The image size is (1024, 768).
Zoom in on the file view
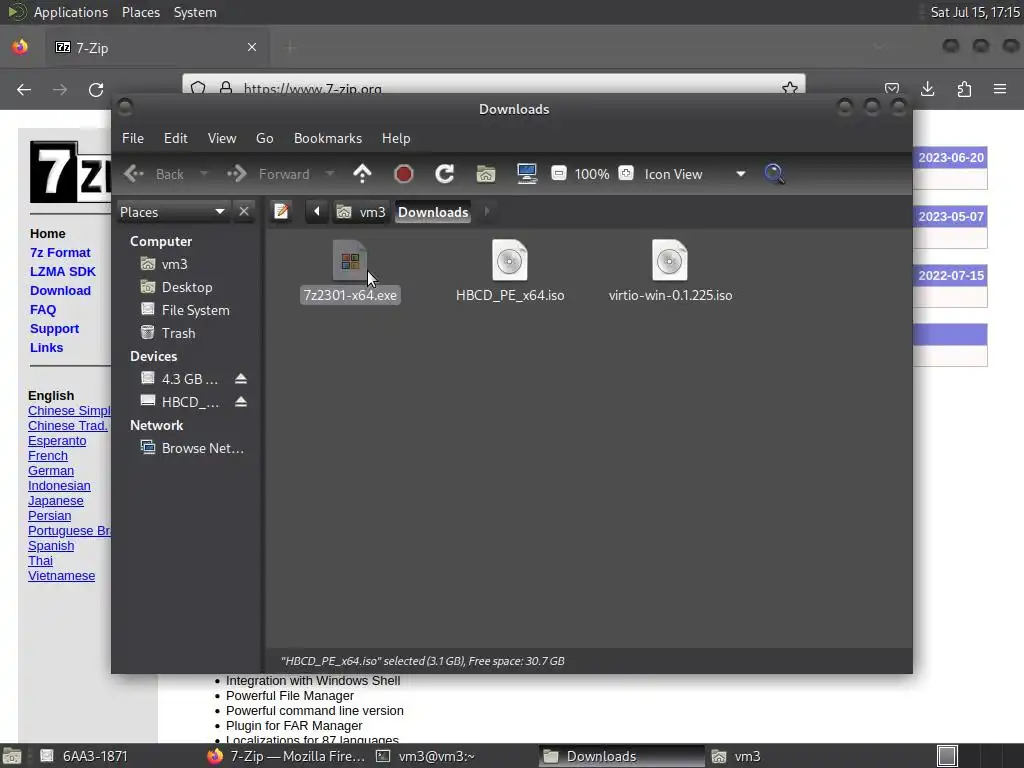pos(626,174)
